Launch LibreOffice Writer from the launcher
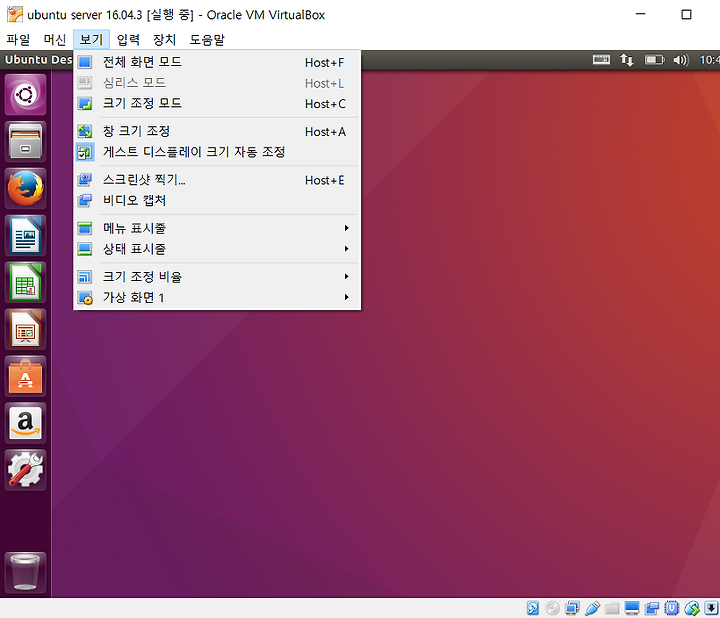The width and height of the screenshot is (720, 618). (25, 236)
